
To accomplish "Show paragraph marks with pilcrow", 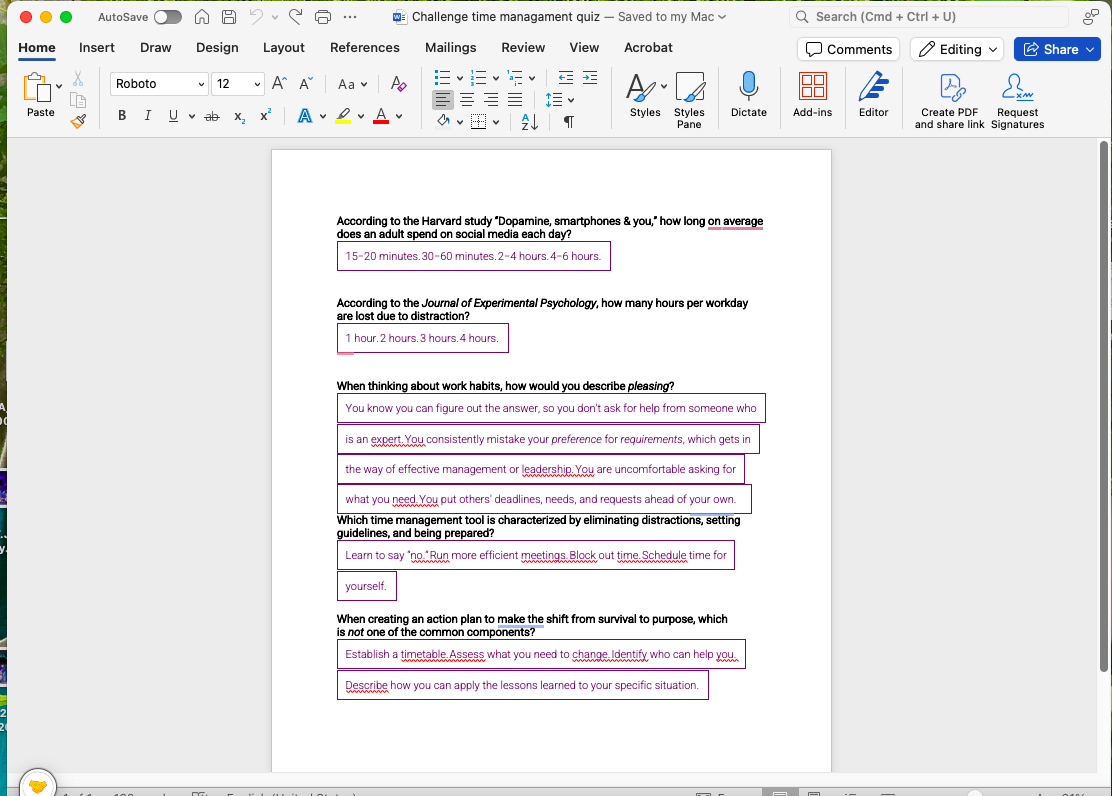I will pyautogui.click(x=569, y=121).
